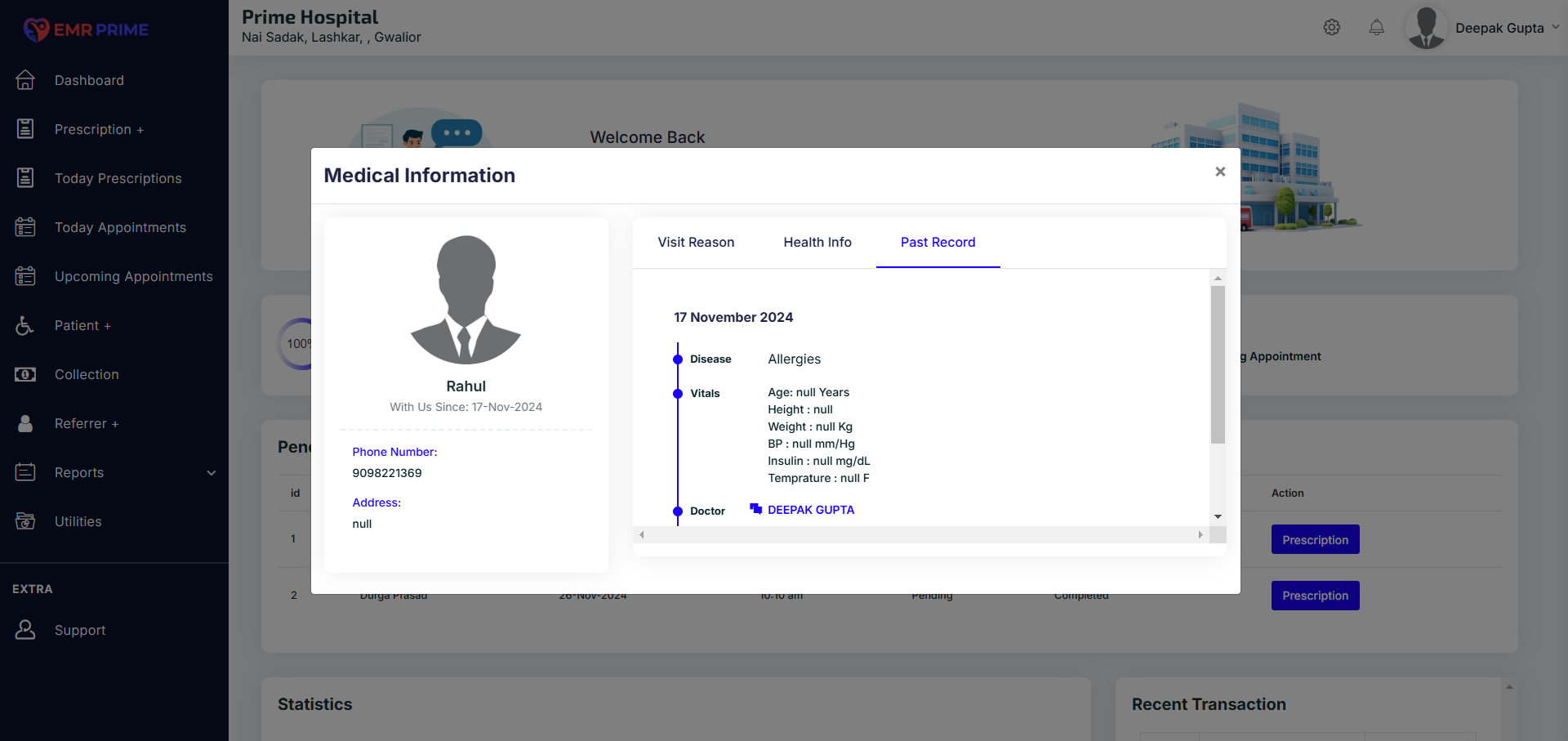The width and height of the screenshot is (1568, 741).
Task: Click the Patient wheelchair icon
Action: (25, 325)
